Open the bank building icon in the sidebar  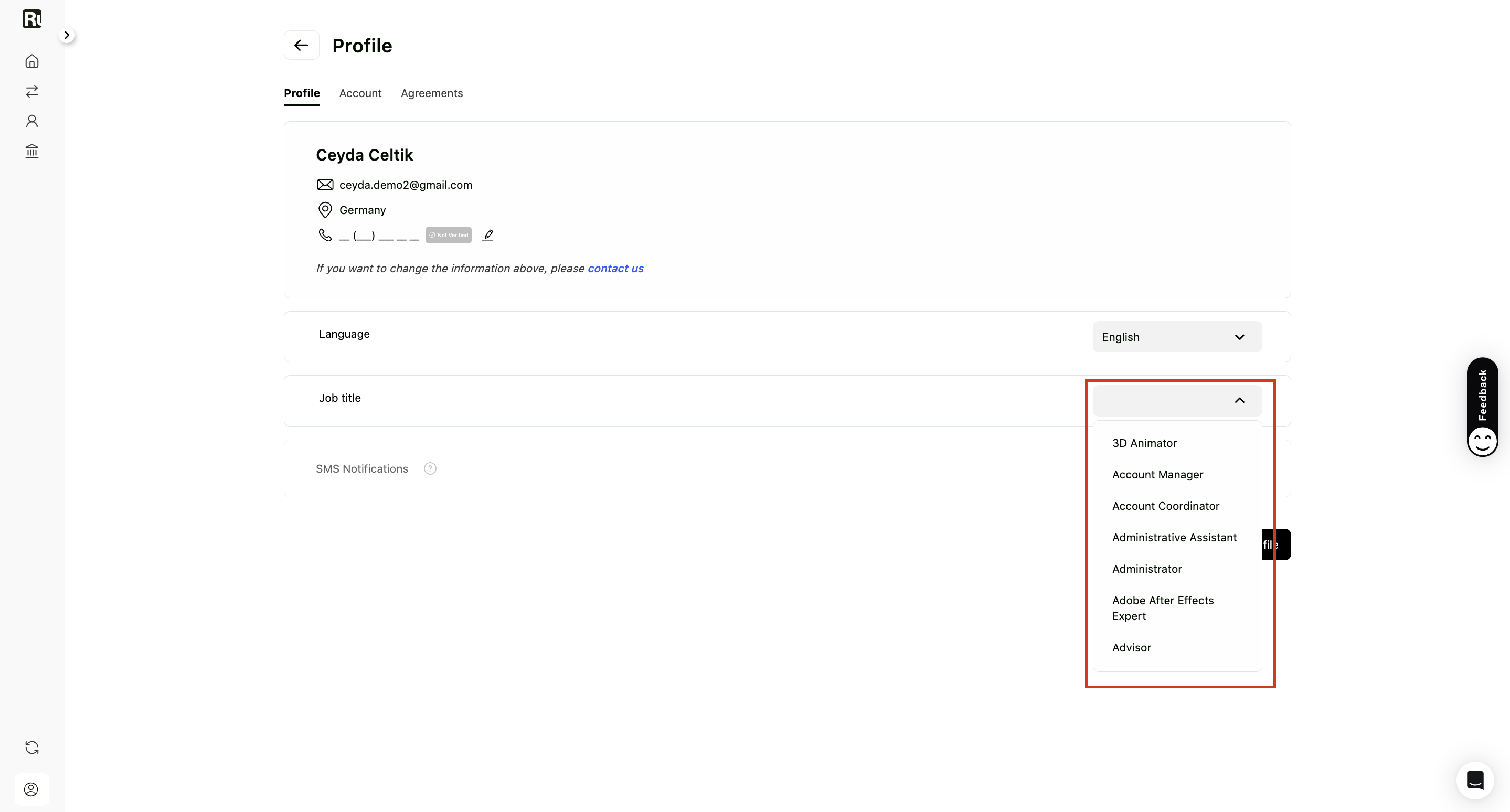pos(31,151)
